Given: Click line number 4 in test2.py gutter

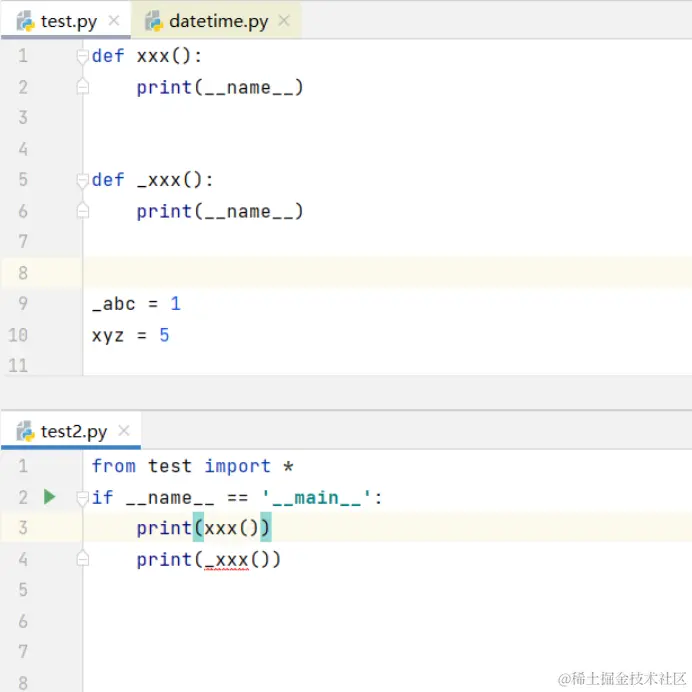Looking at the screenshot, I should point(23,560).
